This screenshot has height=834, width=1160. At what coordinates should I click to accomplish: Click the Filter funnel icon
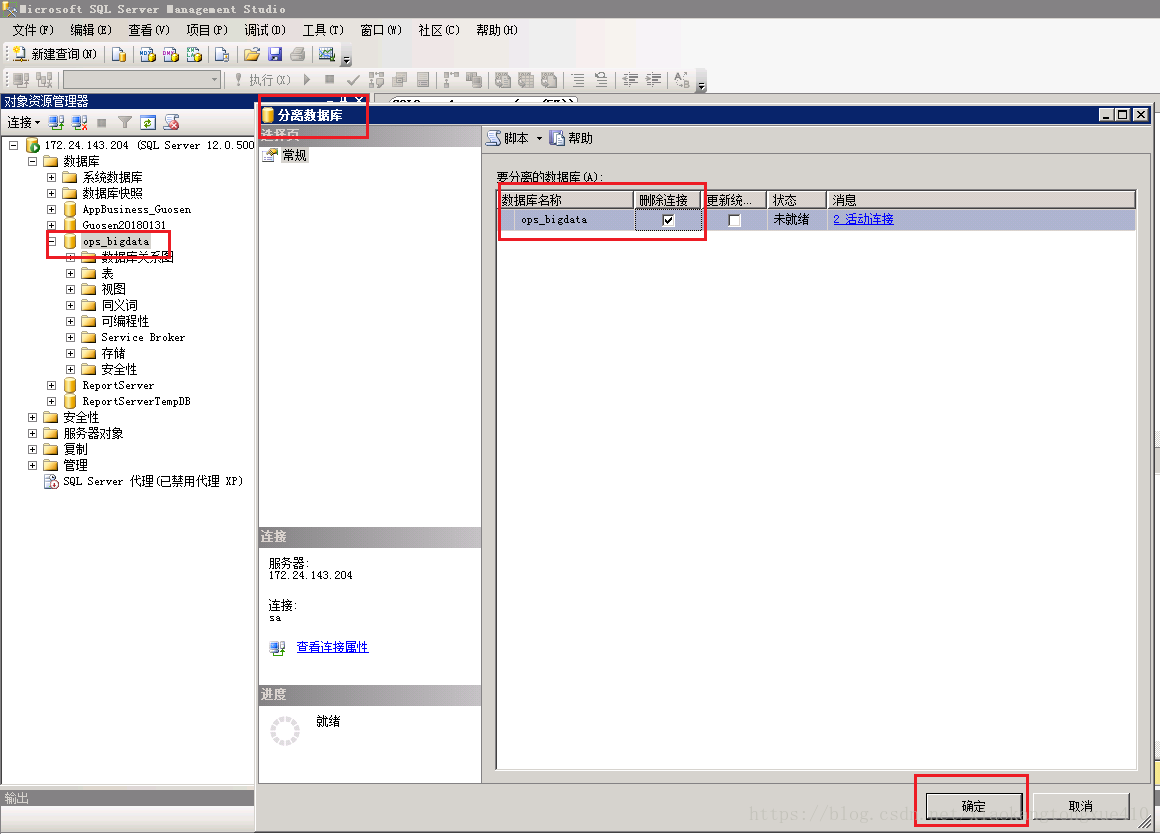125,122
